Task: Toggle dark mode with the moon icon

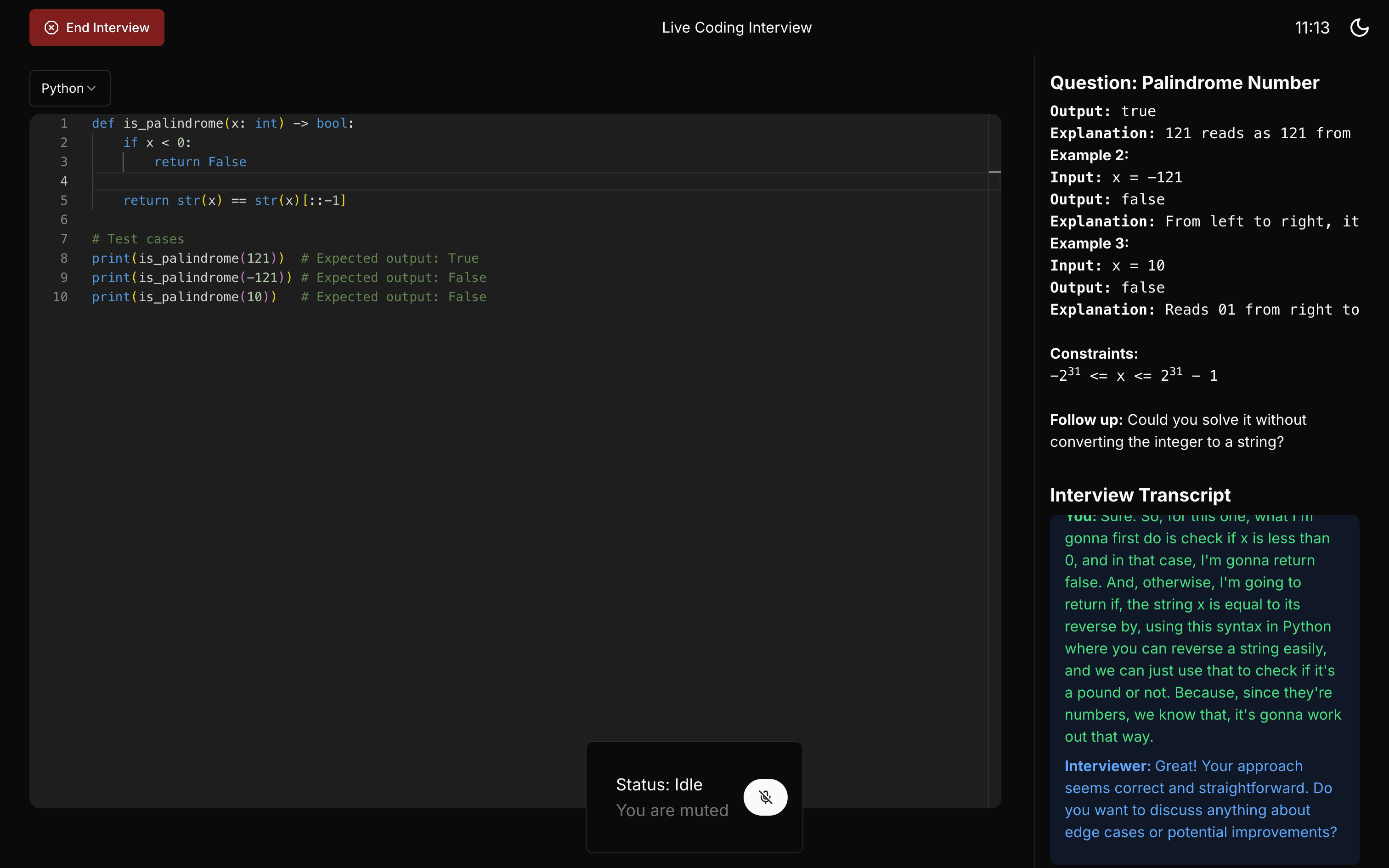Action: (x=1359, y=28)
